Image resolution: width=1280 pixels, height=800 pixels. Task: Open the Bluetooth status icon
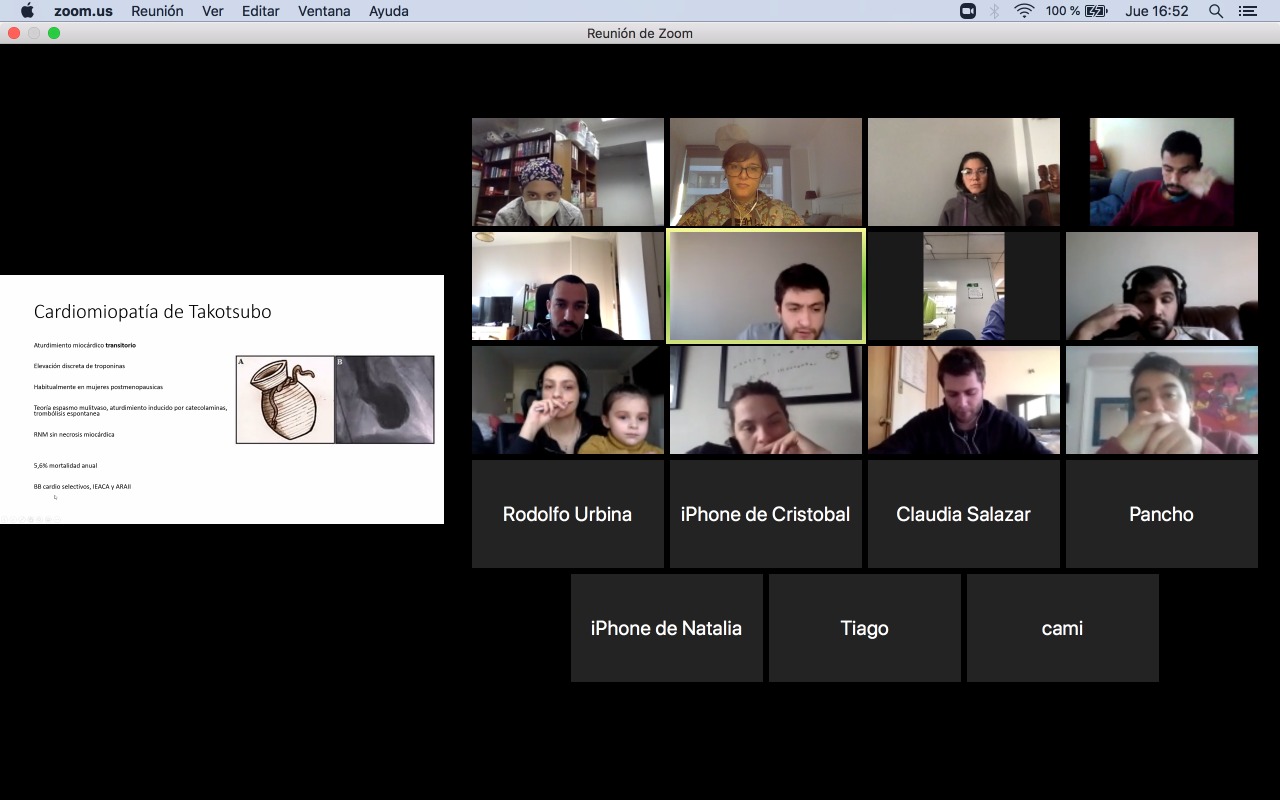[994, 11]
